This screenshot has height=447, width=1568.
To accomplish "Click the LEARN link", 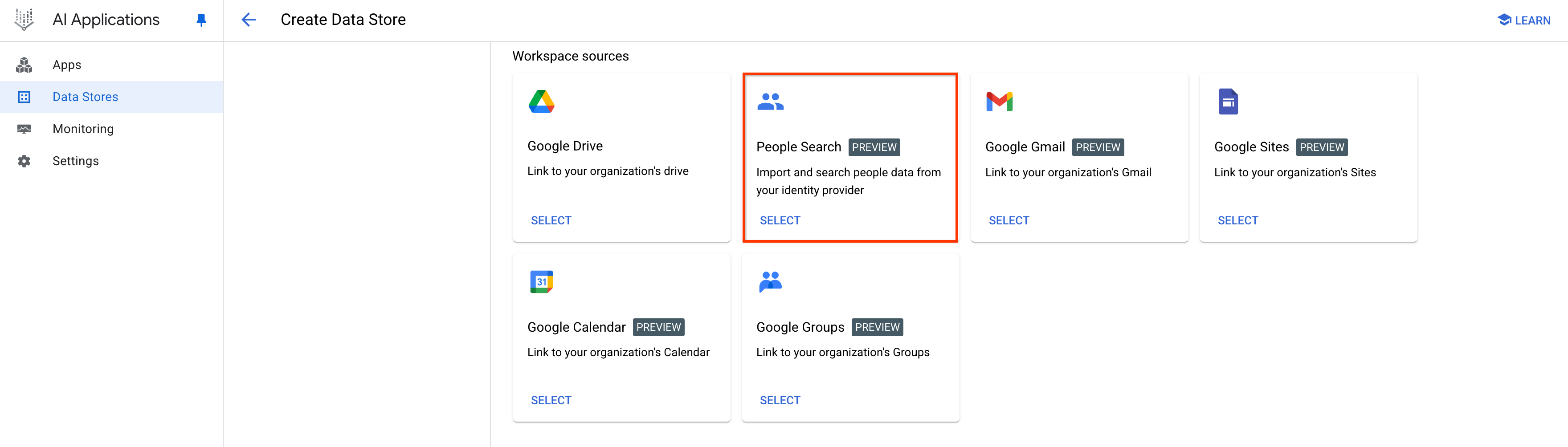I will coord(1523,20).
